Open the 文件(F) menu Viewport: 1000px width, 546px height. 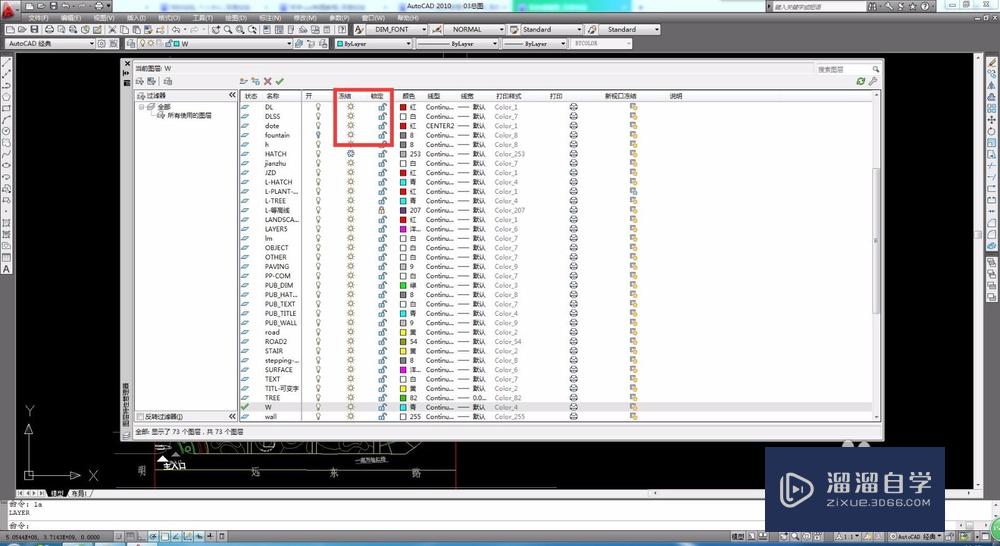click(38, 18)
